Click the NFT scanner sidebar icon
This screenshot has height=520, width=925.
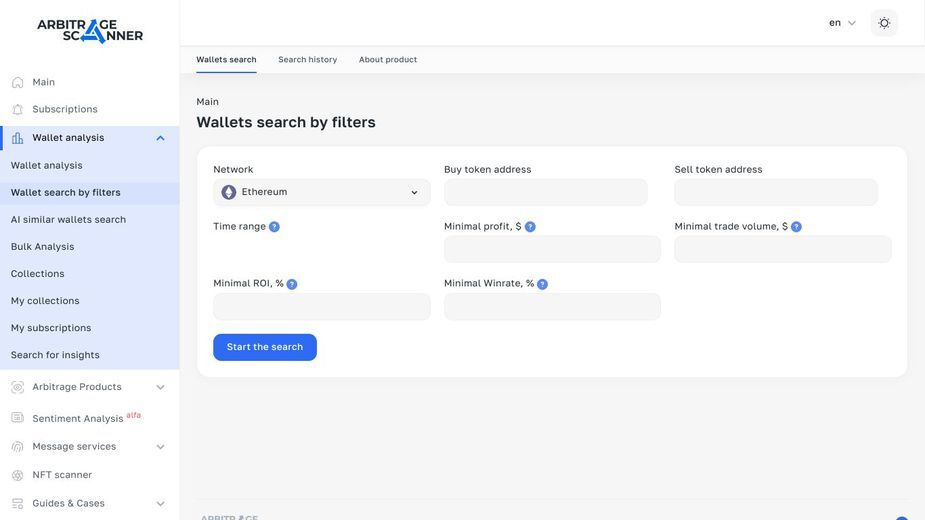(18, 475)
